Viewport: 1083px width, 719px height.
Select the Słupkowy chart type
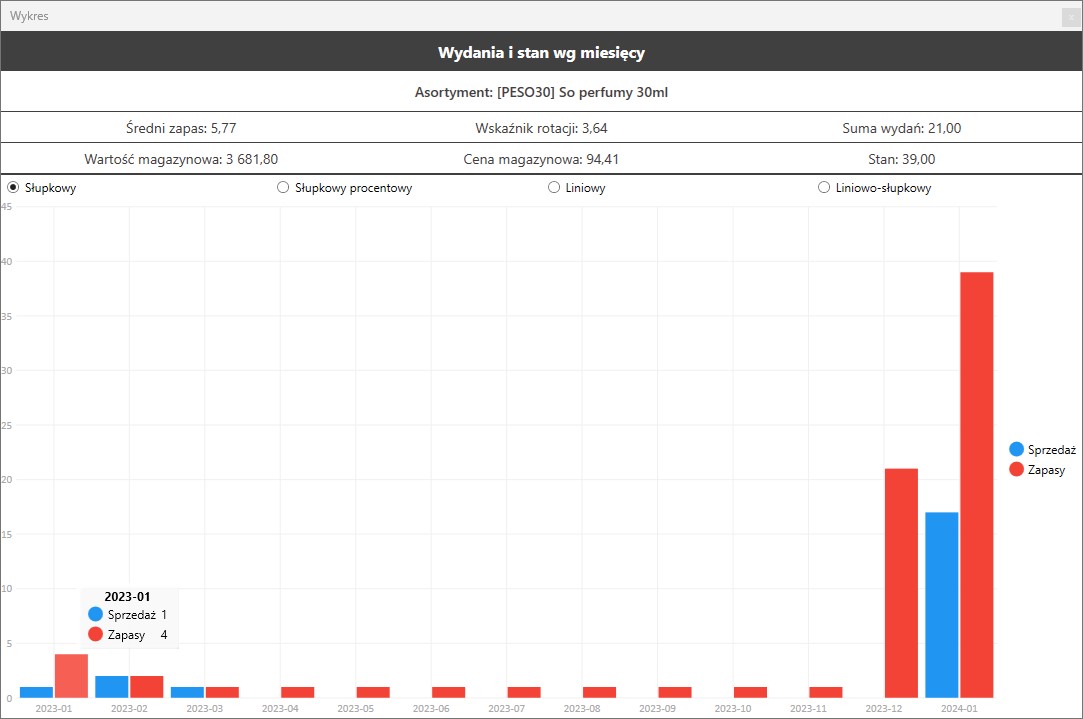[x=13, y=187]
